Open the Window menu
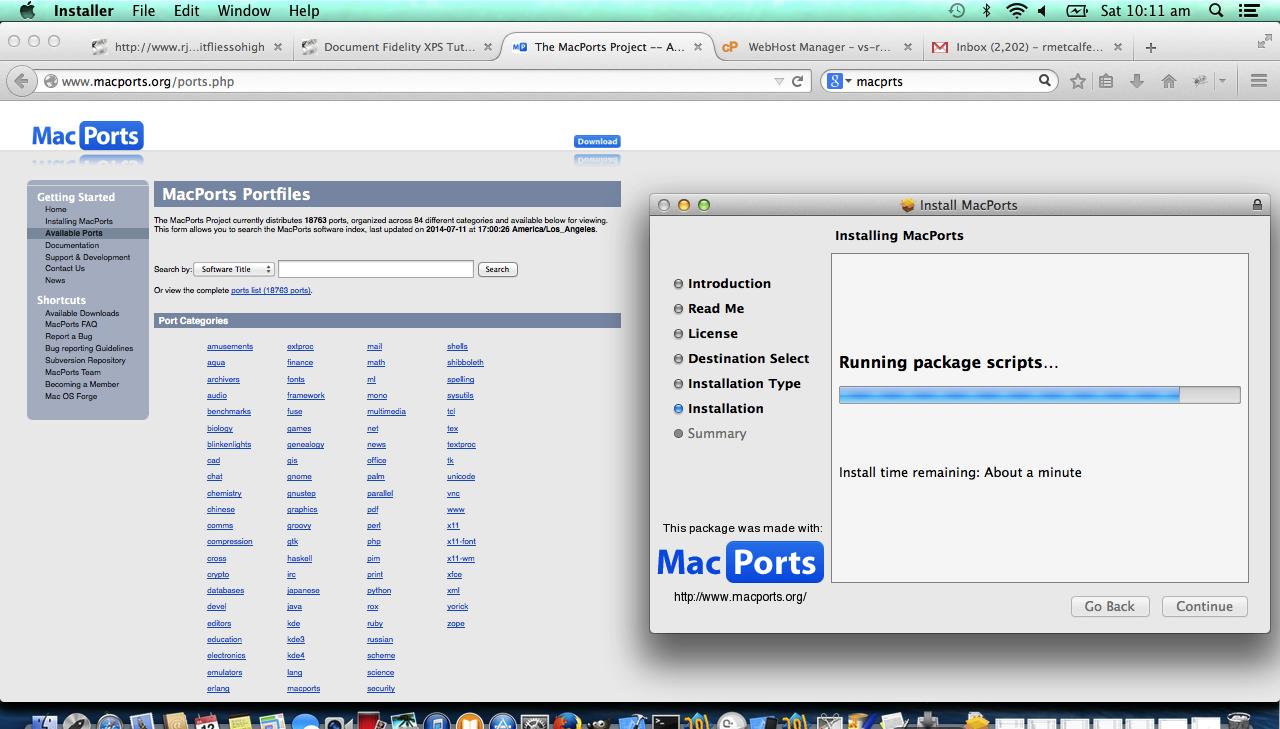The image size is (1280, 729). pos(244,11)
